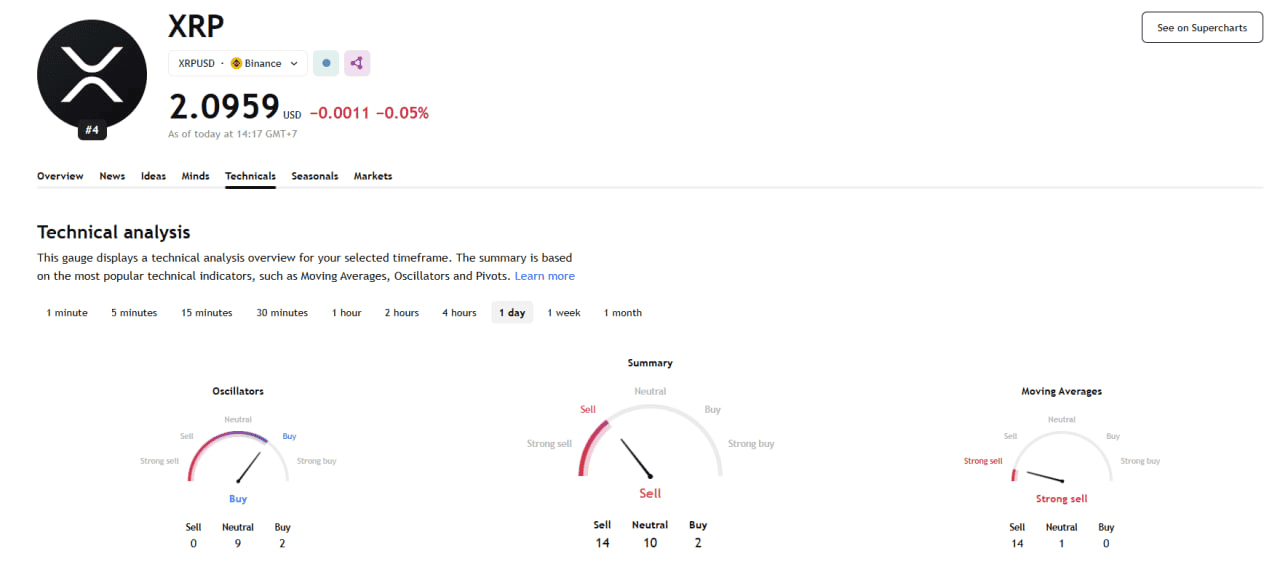The width and height of the screenshot is (1280, 572).
Task: Click the Oscillators gauge needle
Action: [x=249, y=467]
